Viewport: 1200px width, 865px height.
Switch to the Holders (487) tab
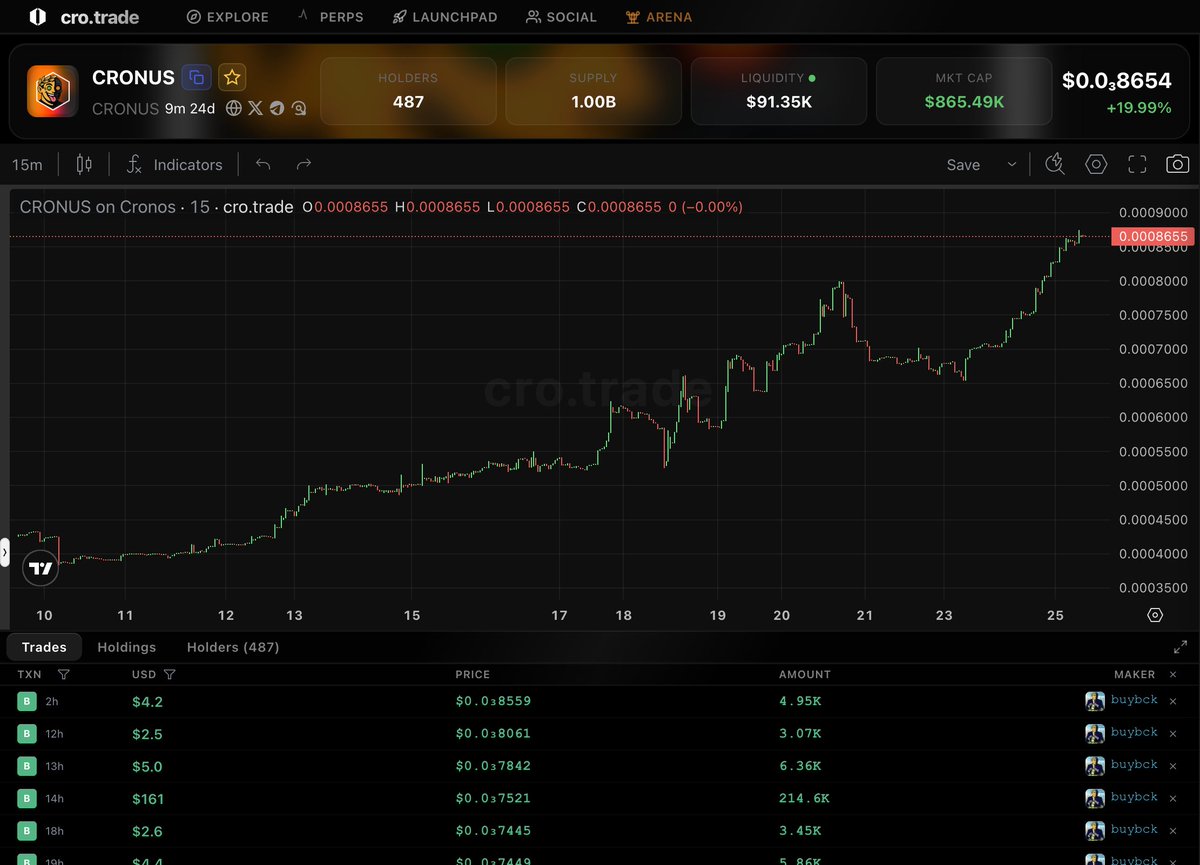click(233, 647)
